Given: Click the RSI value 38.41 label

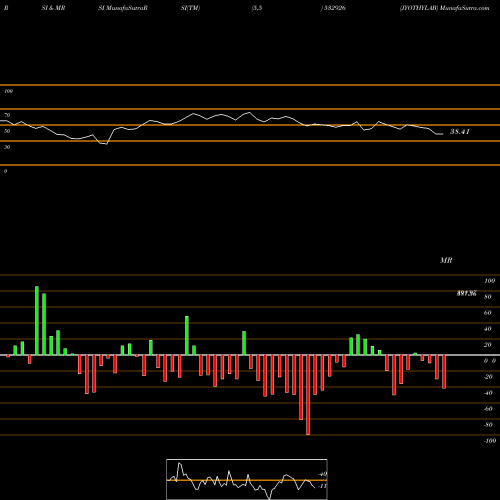Looking at the screenshot, I should [x=460, y=132].
